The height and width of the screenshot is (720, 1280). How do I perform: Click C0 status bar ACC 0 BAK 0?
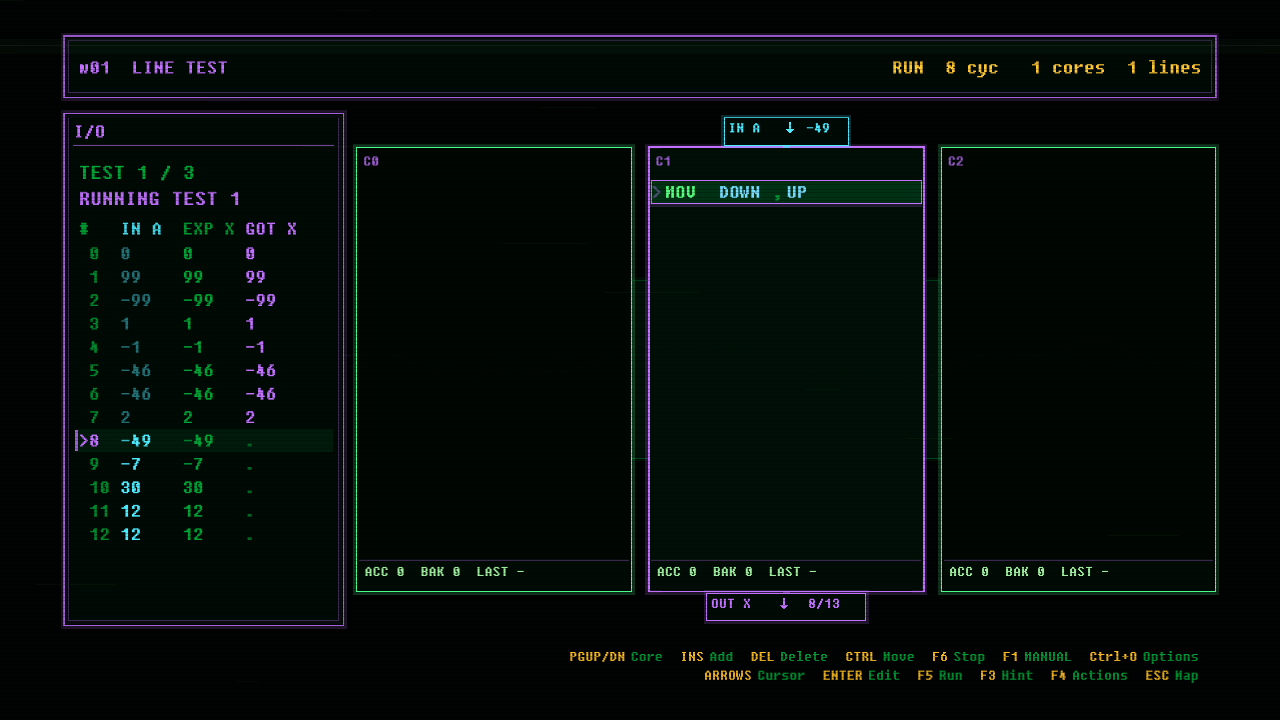[x=412, y=572]
